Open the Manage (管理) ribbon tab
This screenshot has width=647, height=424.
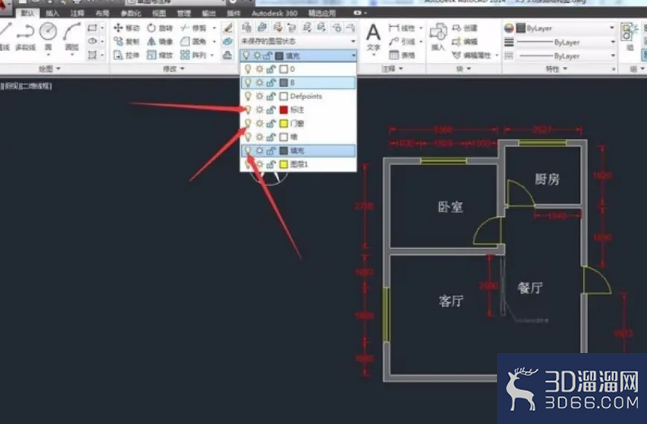point(184,13)
